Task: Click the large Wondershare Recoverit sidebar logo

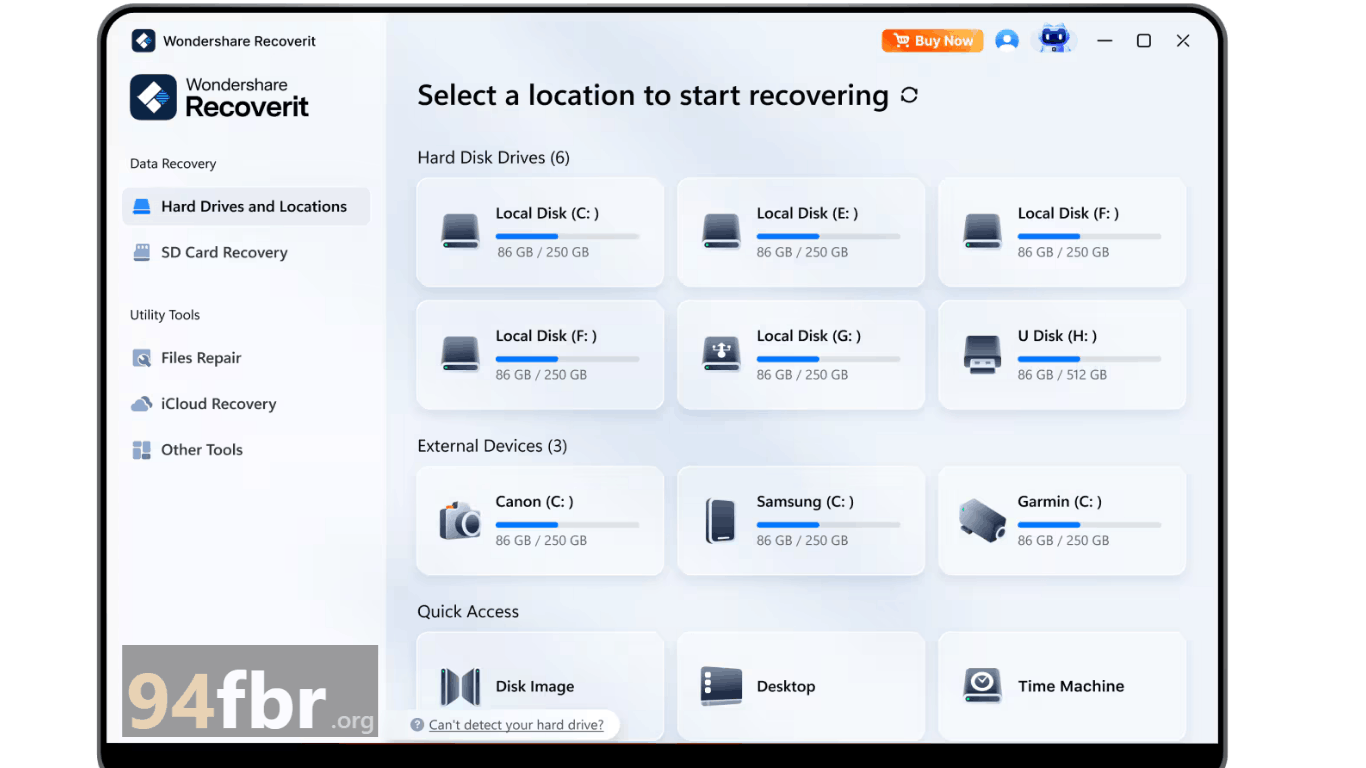Action: (220, 97)
